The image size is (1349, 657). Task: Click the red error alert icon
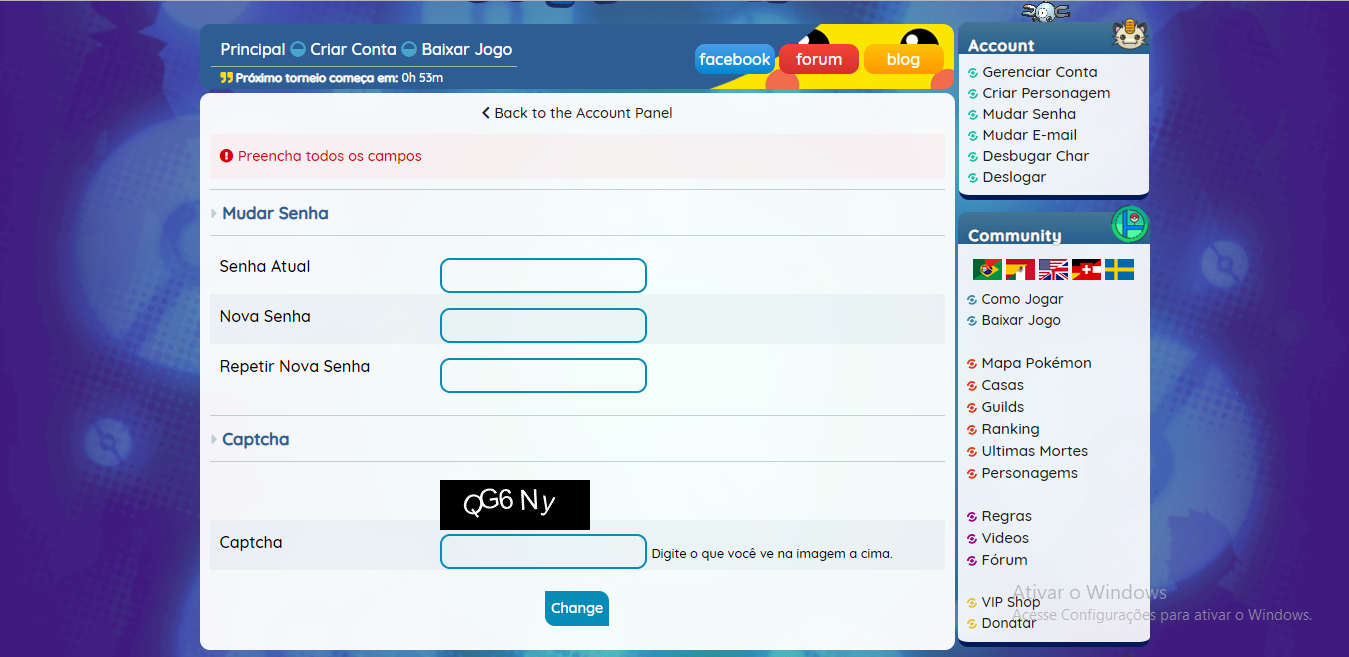pyautogui.click(x=227, y=156)
